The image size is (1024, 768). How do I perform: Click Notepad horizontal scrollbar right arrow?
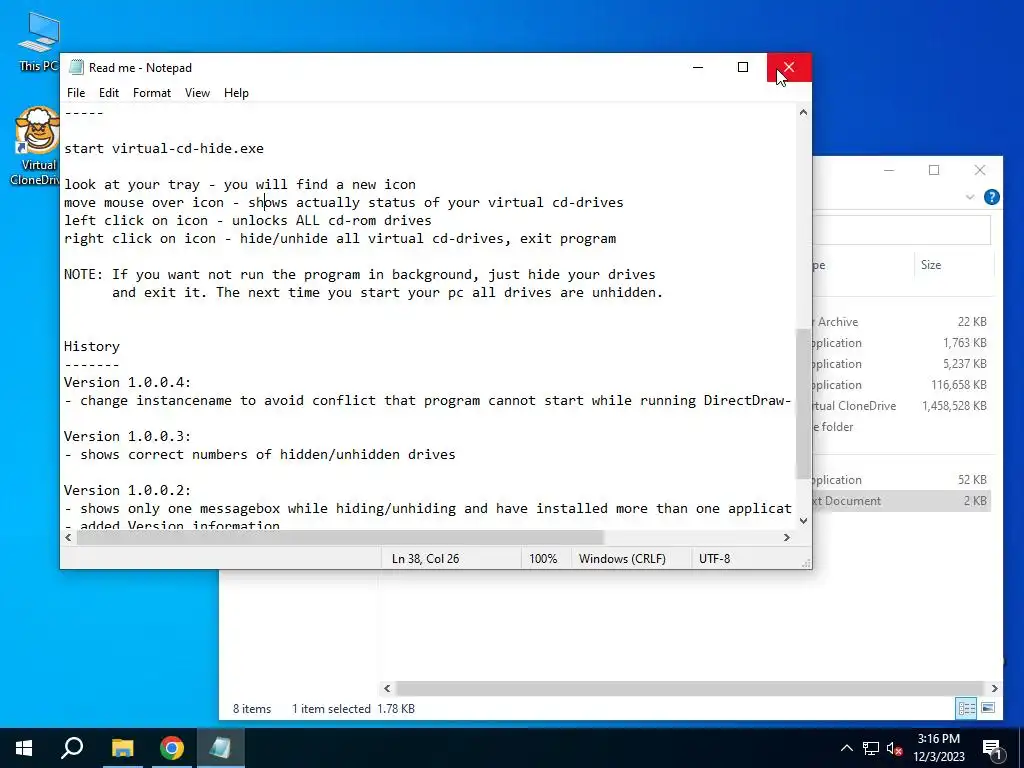coord(786,537)
